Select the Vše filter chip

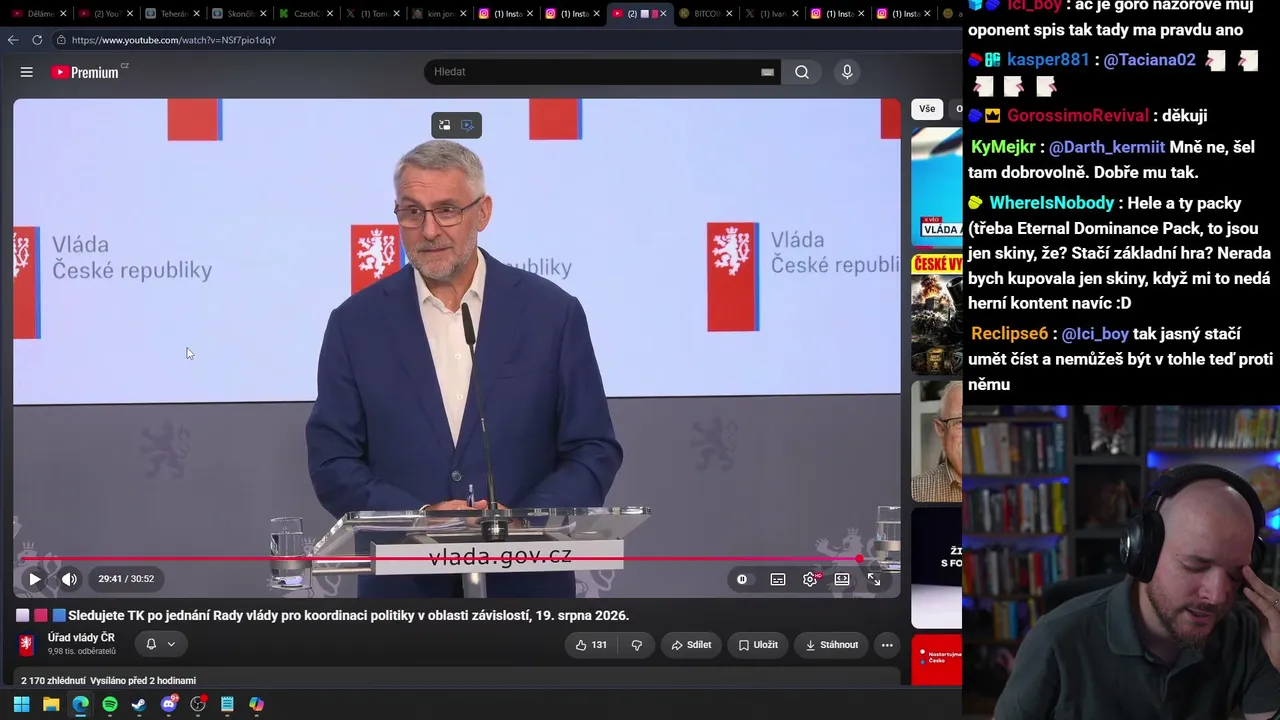(x=927, y=109)
